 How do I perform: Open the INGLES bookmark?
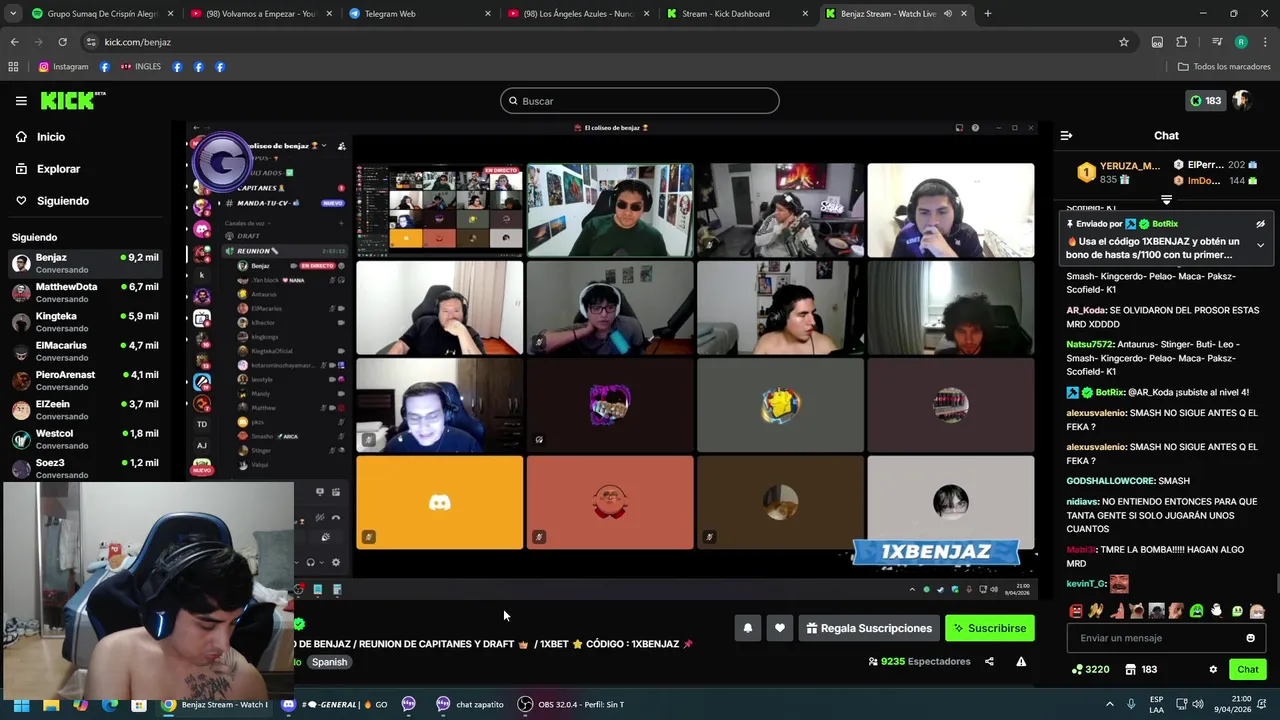[140, 67]
